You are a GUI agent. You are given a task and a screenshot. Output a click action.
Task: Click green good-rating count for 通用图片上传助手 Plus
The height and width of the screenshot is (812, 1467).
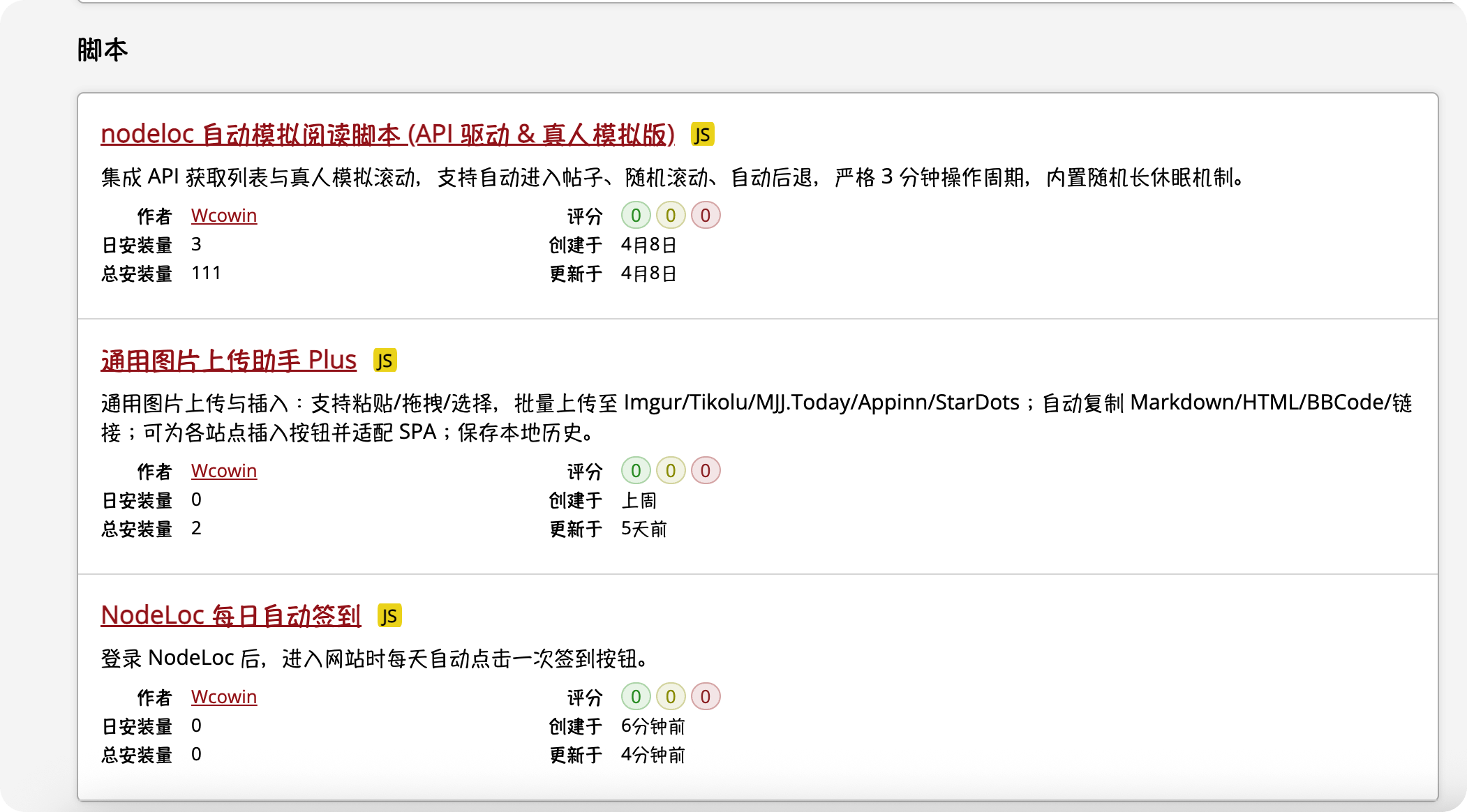point(636,471)
